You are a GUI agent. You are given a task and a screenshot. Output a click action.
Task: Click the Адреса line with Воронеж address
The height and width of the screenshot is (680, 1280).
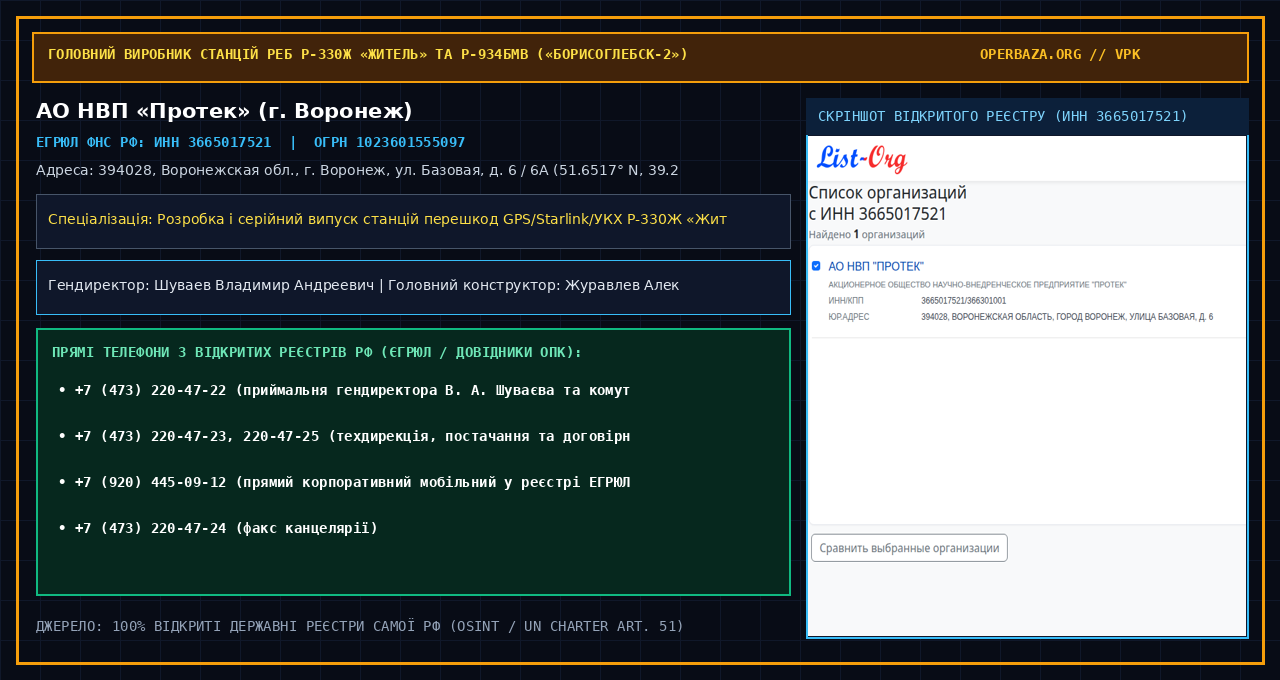click(357, 170)
